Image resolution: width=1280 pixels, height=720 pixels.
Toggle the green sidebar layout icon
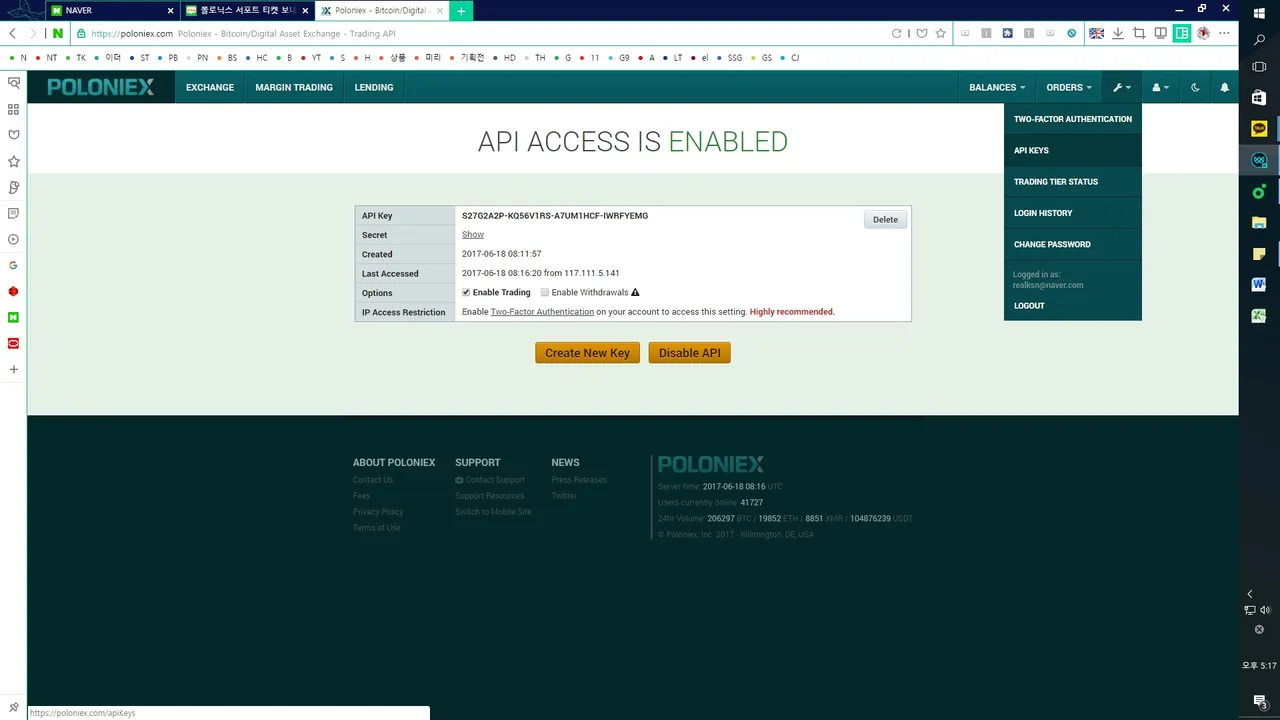(1182, 33)
